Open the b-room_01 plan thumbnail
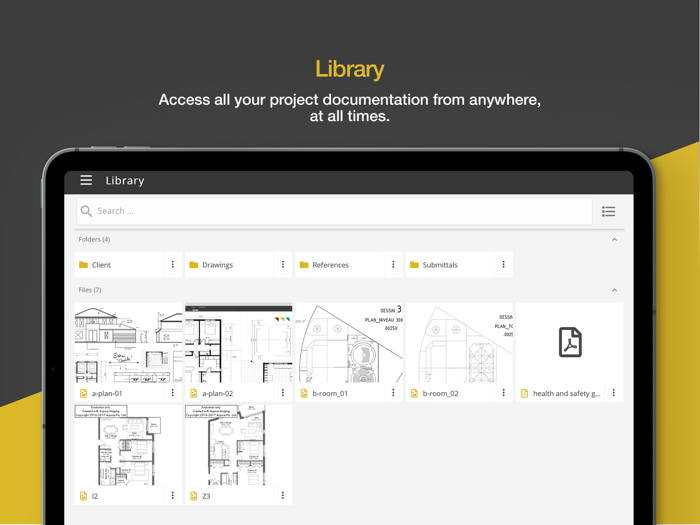Screen dimensions: 700x525 (x=349, y=343)
